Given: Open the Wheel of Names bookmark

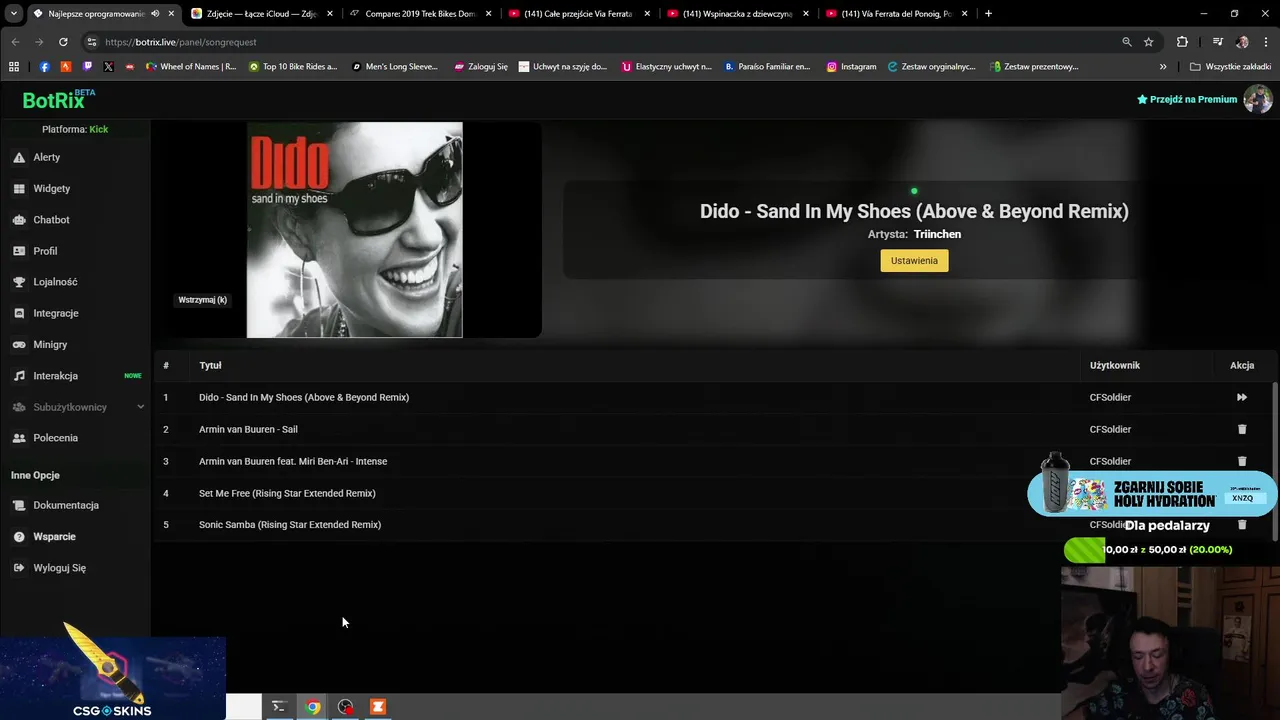Looking at the screenshot, I should [191, 67].
